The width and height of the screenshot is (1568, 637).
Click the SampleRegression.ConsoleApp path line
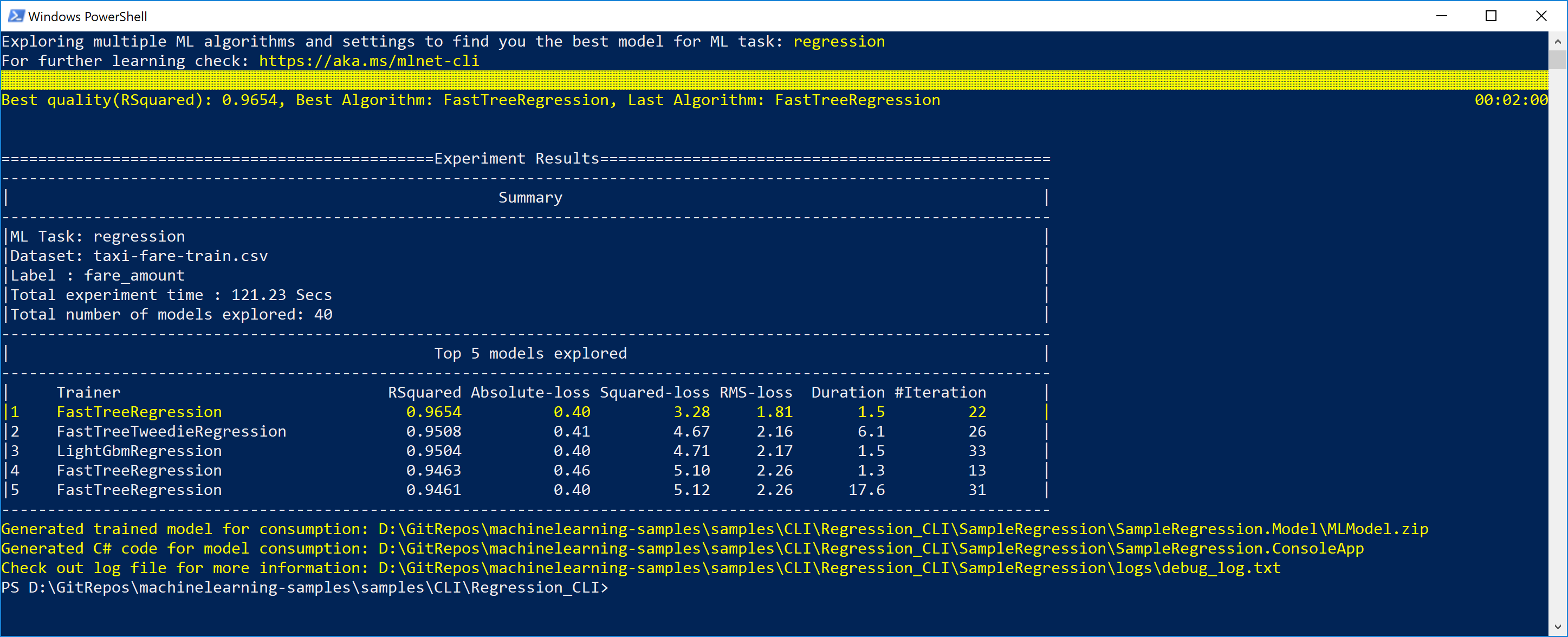coord(682,548)
